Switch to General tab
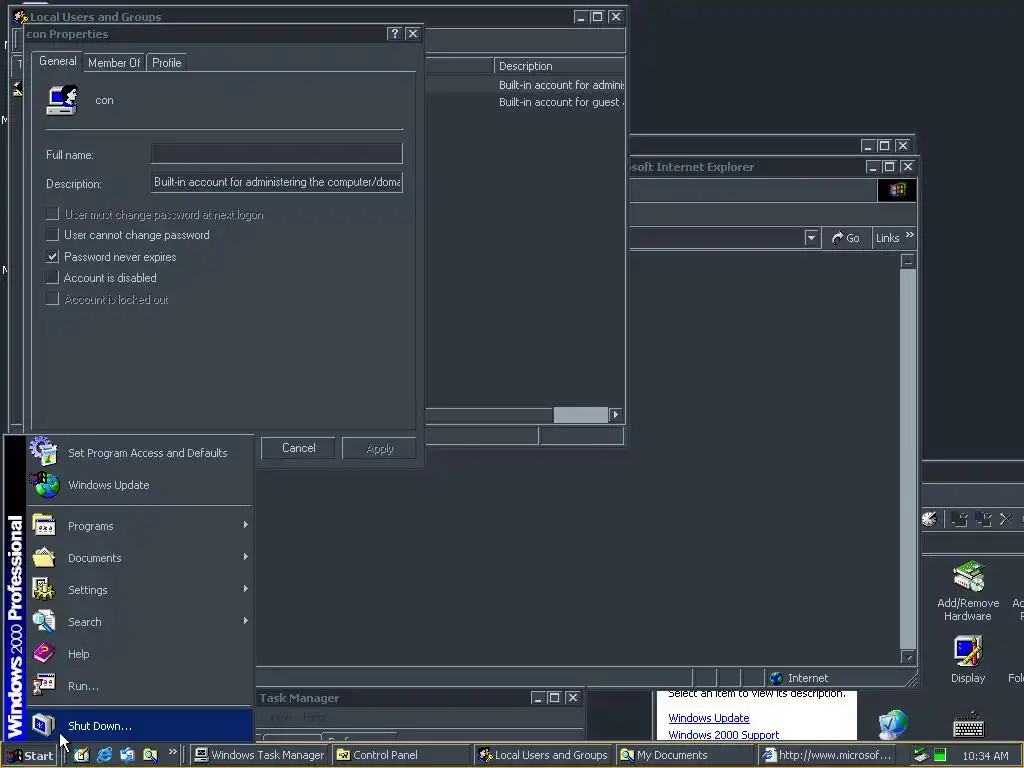The height and width of the screenshot is (768, 1024). [57, 61]
